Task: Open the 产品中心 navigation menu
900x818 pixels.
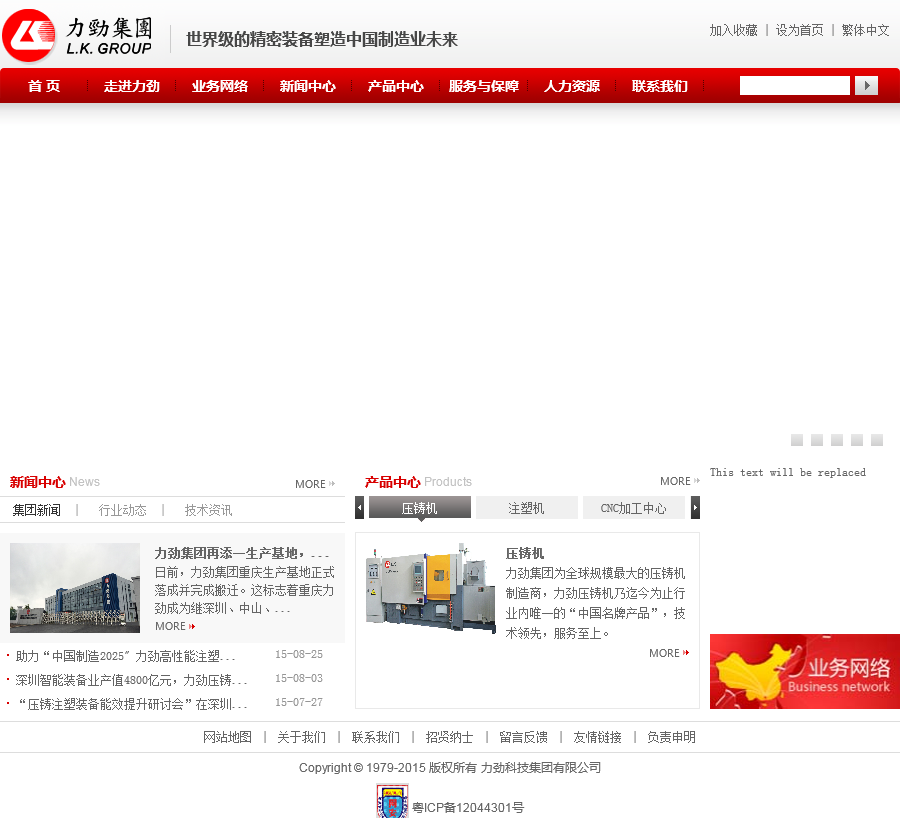Action: coord(395,86)
